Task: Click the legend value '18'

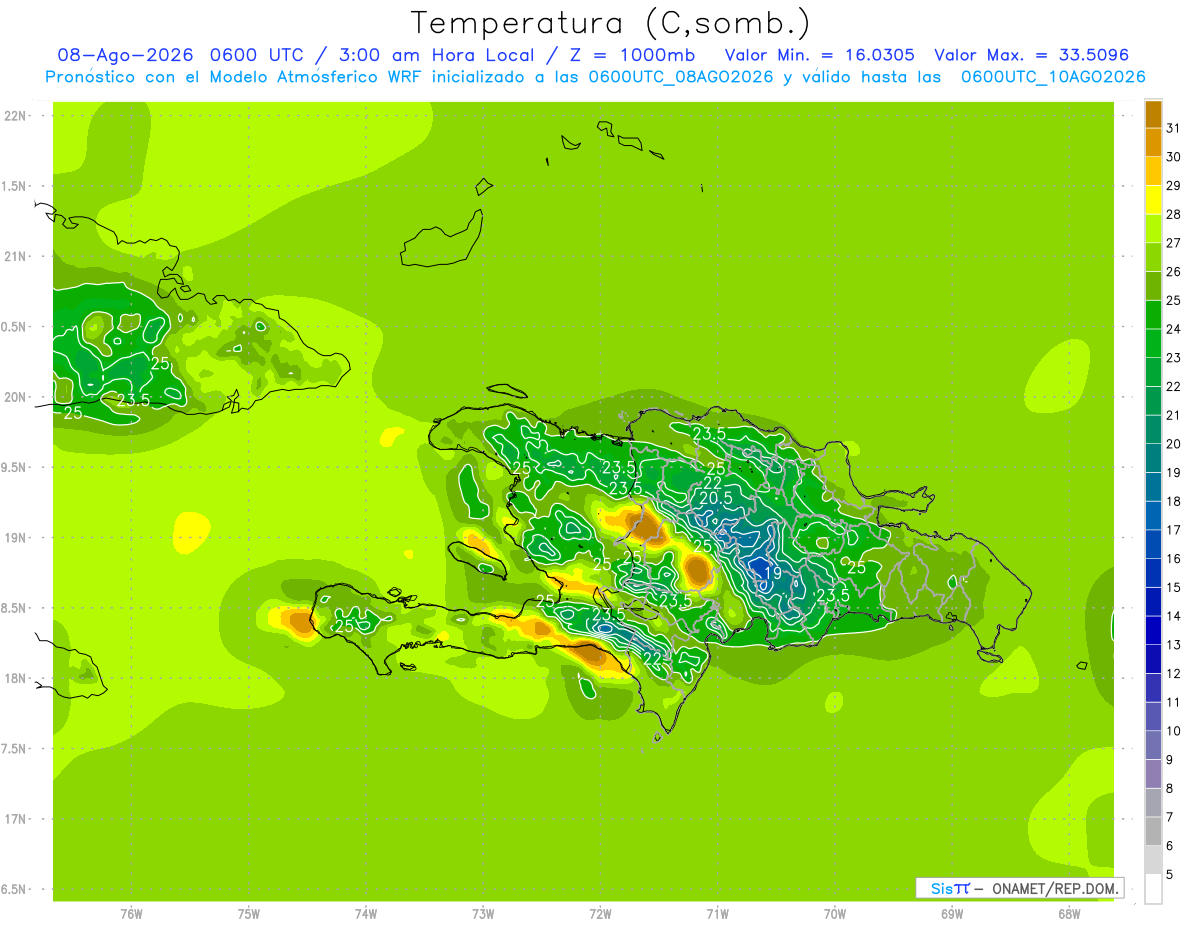Action: pos(1173,502)
